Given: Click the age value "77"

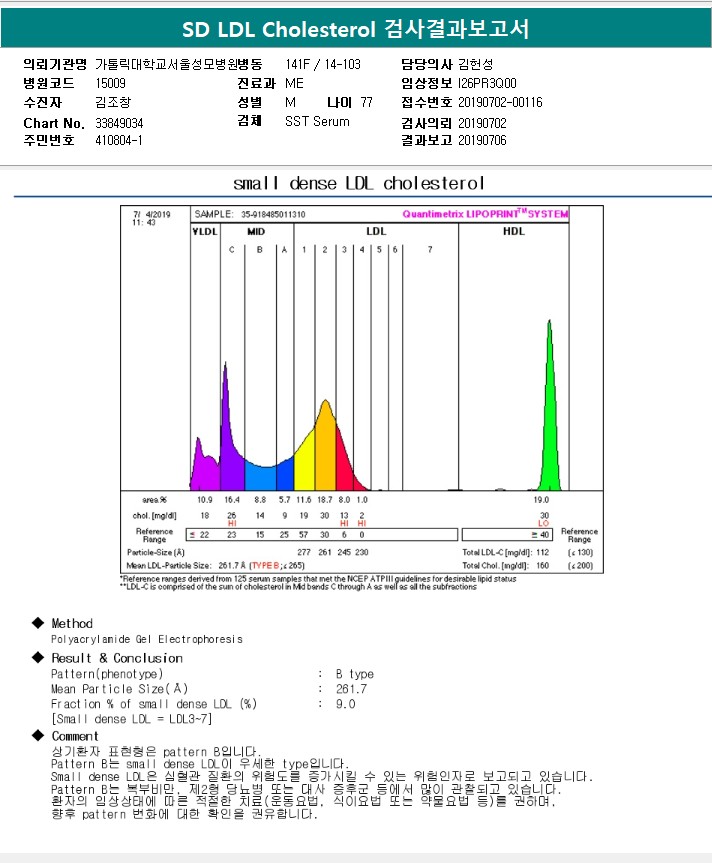Looking at the screenshot, I should (x=366, y=102).
